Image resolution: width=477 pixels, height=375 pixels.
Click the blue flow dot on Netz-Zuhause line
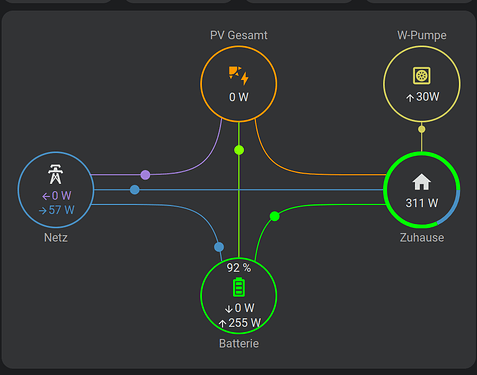135,190
